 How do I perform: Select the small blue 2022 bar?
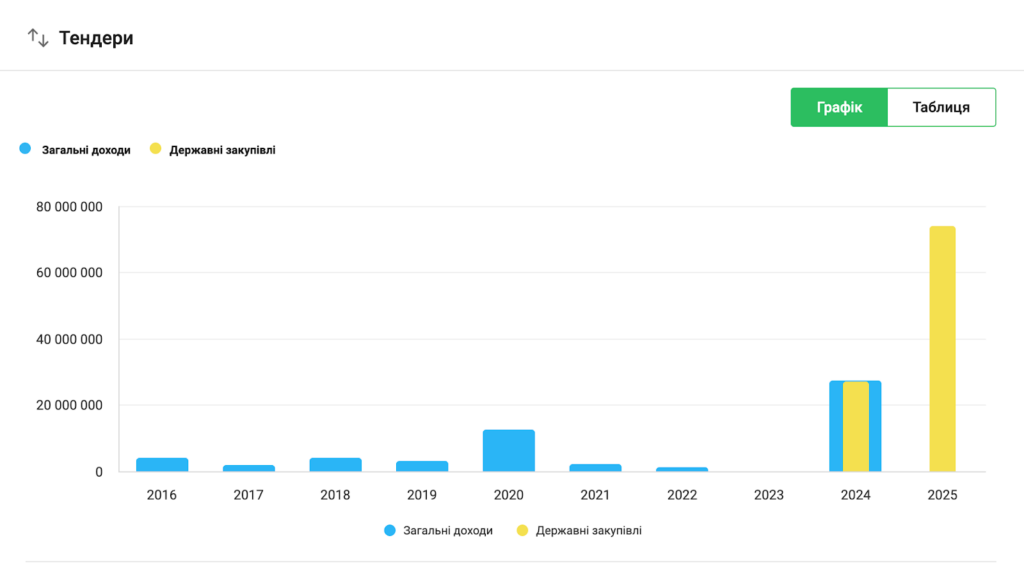pyautogui.click(x=682, y=469)
